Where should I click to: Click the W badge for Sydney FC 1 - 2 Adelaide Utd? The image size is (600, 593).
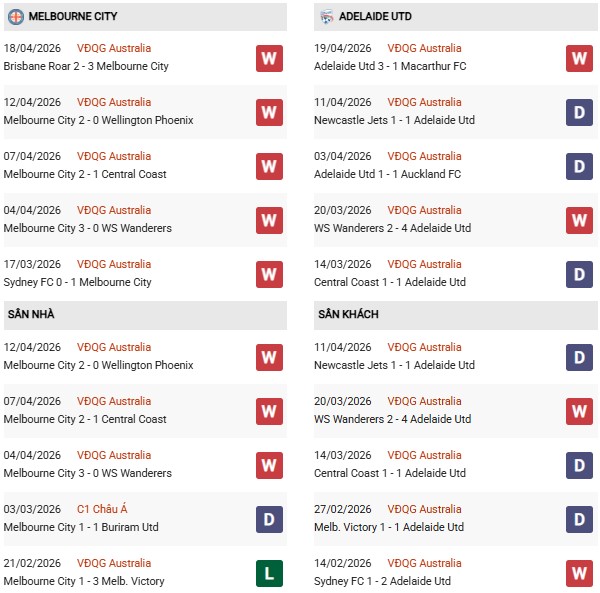(x=580, y=572)
